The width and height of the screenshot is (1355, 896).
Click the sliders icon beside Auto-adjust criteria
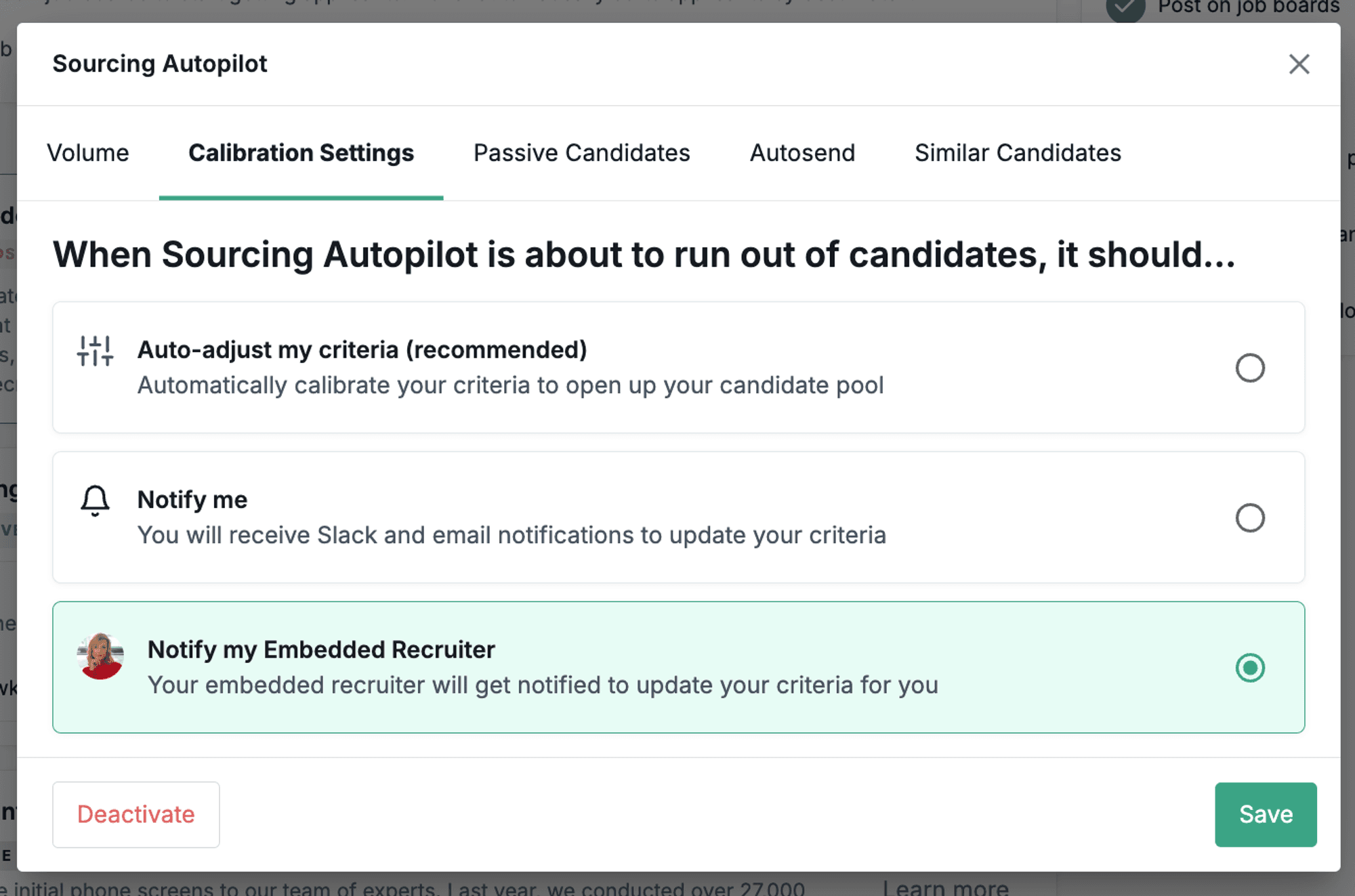95,351
